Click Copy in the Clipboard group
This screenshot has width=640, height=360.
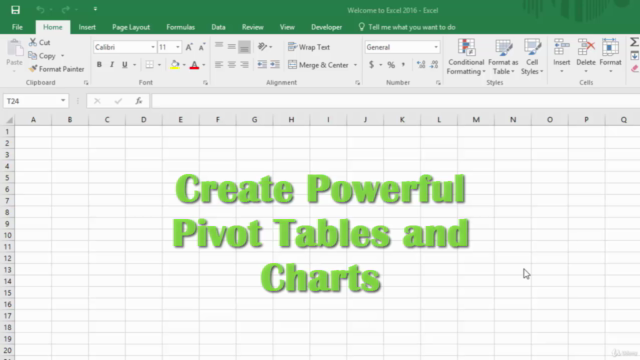[42, 56]
